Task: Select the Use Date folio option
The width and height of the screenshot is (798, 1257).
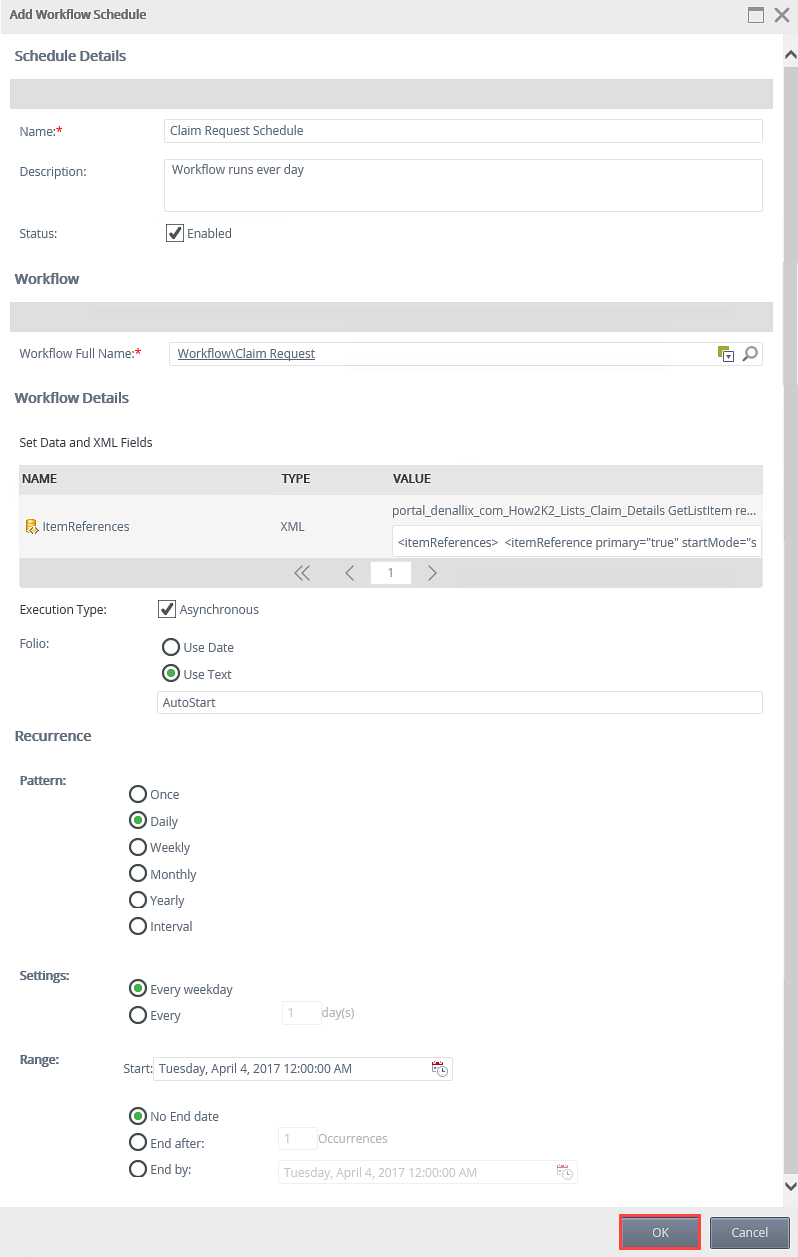Action: [171, 647]
